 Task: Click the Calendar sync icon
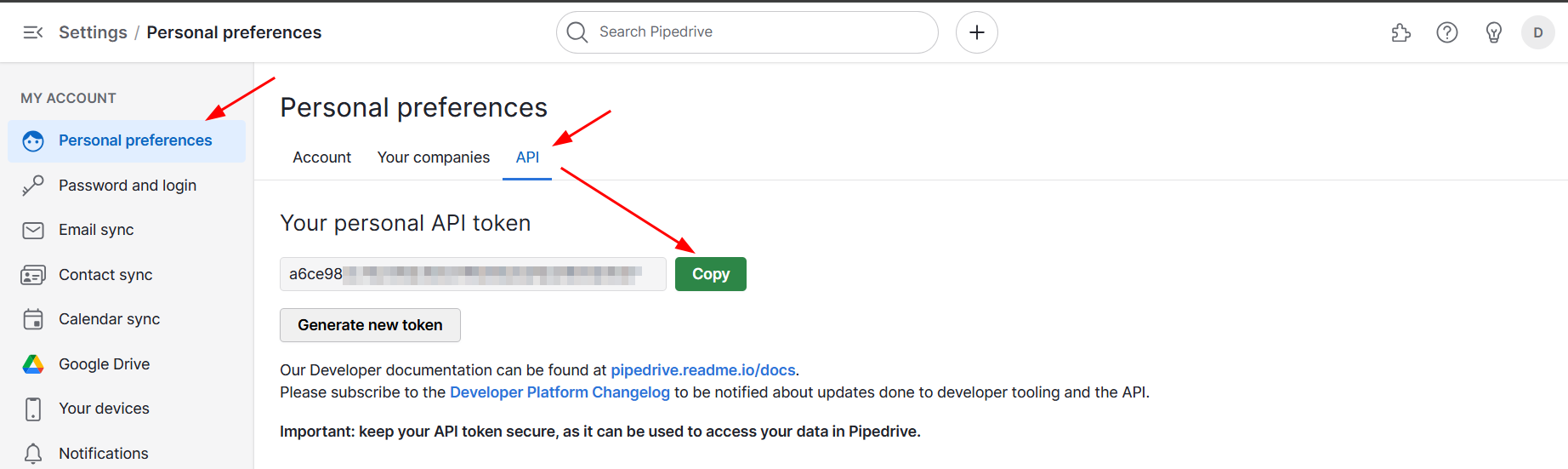[33, 319]
